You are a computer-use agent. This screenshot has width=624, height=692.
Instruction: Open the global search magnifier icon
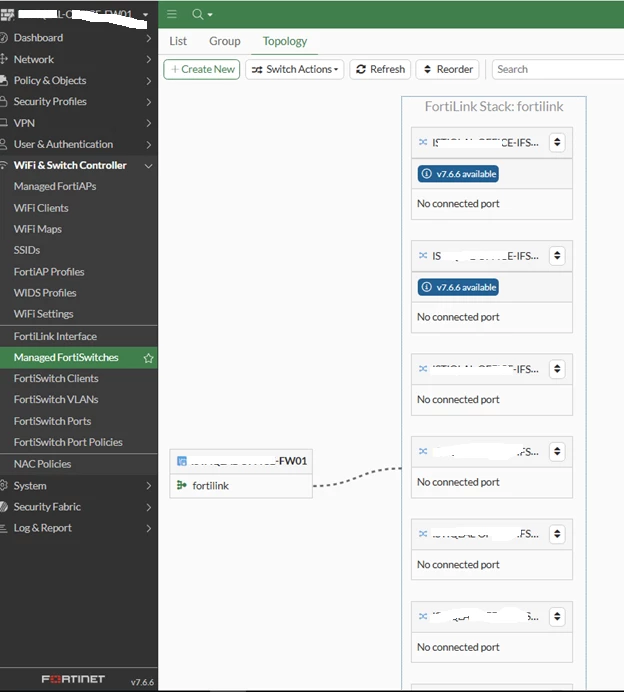click(197, 15)
